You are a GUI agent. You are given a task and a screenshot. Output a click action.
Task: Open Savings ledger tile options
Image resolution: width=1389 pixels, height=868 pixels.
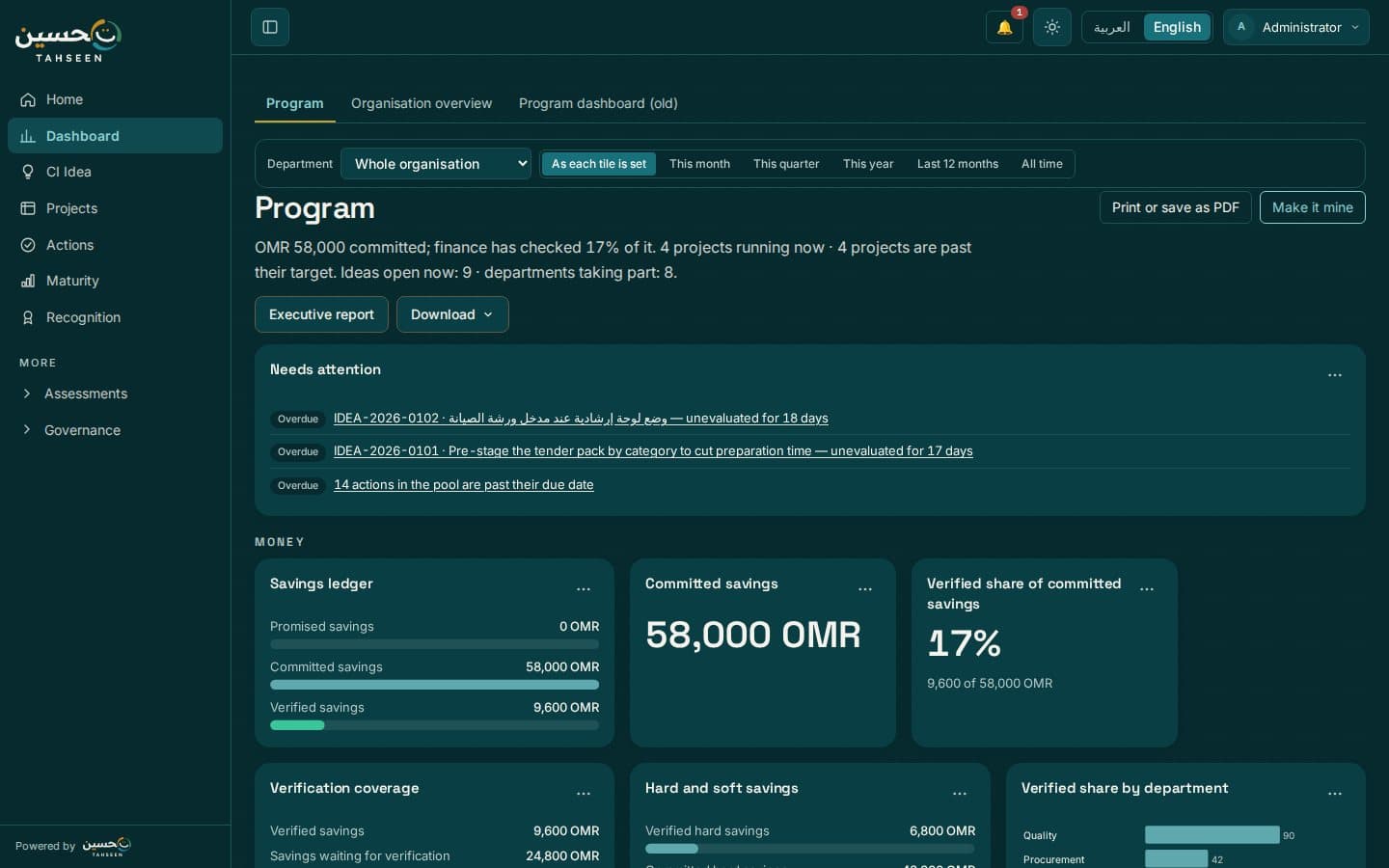584,589
